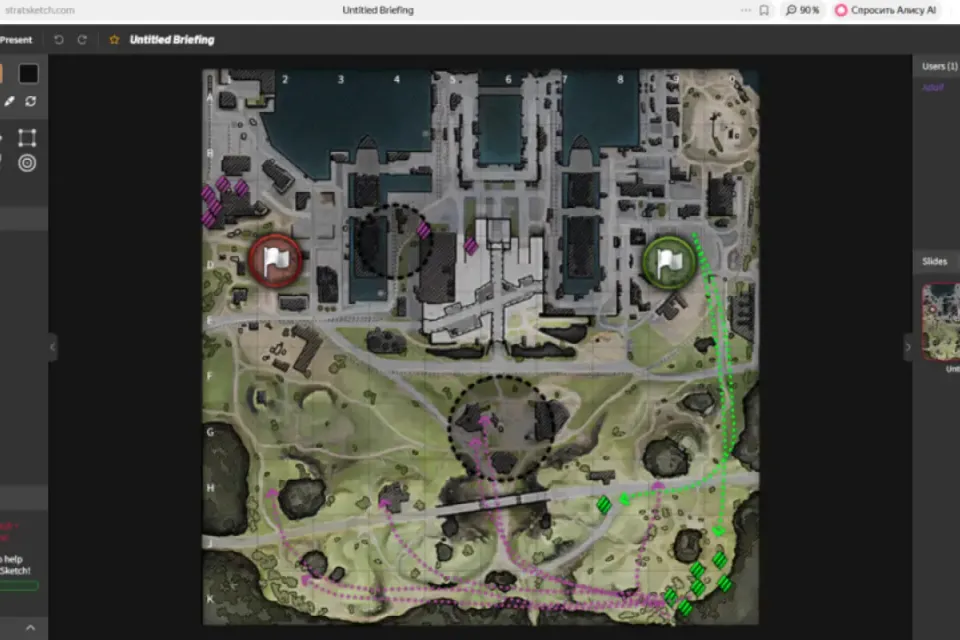Image resolution: width=960 pixels, height=640 pixels.
Task: Expand the bottom-left chevron panel
Action: 31,628
